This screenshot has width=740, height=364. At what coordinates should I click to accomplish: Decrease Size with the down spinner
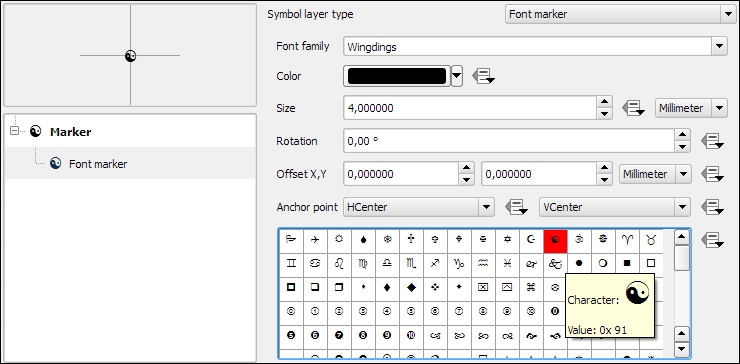(x=604, y=114)
